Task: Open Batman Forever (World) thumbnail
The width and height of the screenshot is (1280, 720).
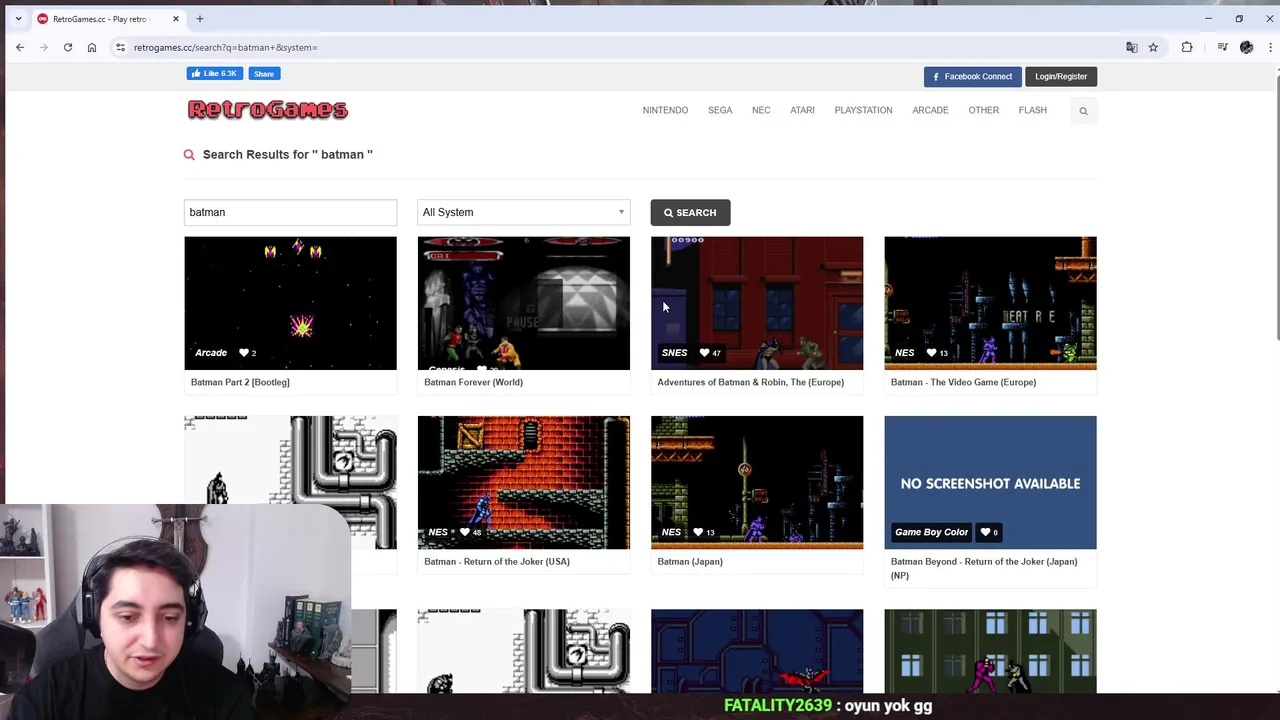Action: point(524,303)
